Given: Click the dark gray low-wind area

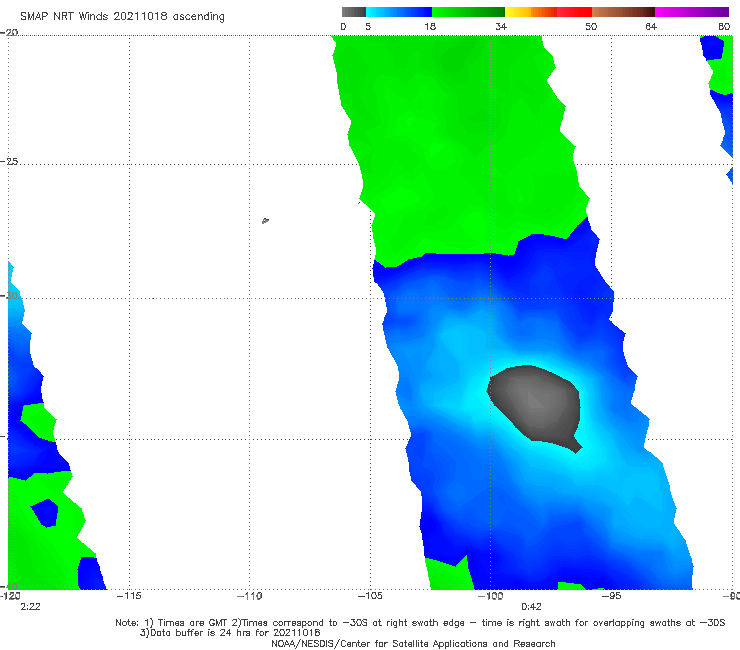Looking at the screenshot, I should 534,406.
